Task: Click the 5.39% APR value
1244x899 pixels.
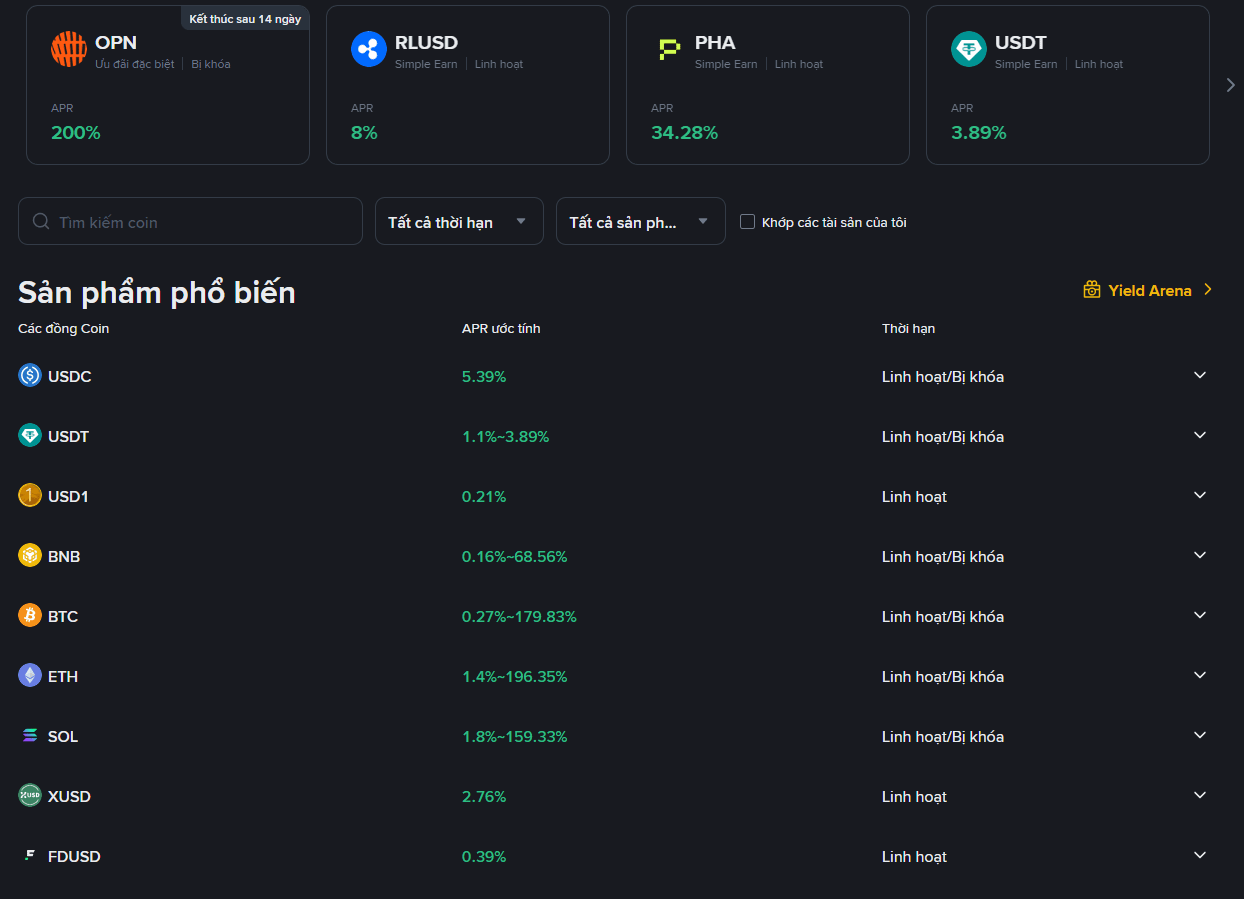Action: 484,376
